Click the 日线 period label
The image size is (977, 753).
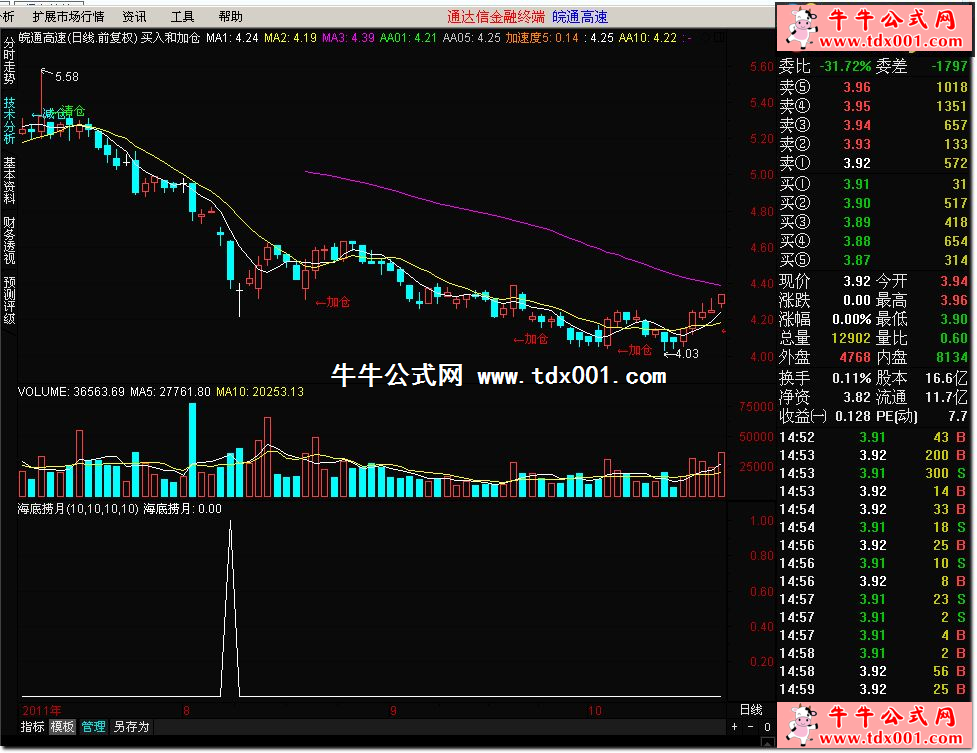pos(751,709)
